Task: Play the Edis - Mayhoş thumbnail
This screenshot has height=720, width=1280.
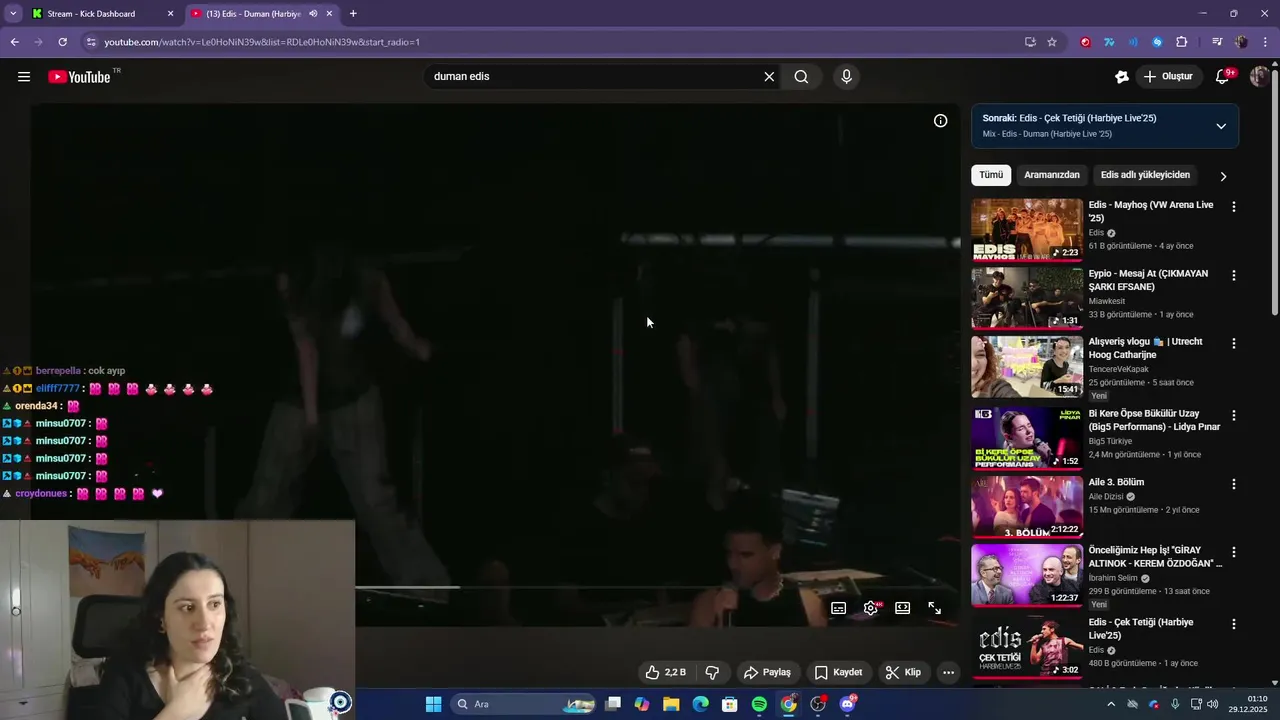Action: (x=1027, y=229)
